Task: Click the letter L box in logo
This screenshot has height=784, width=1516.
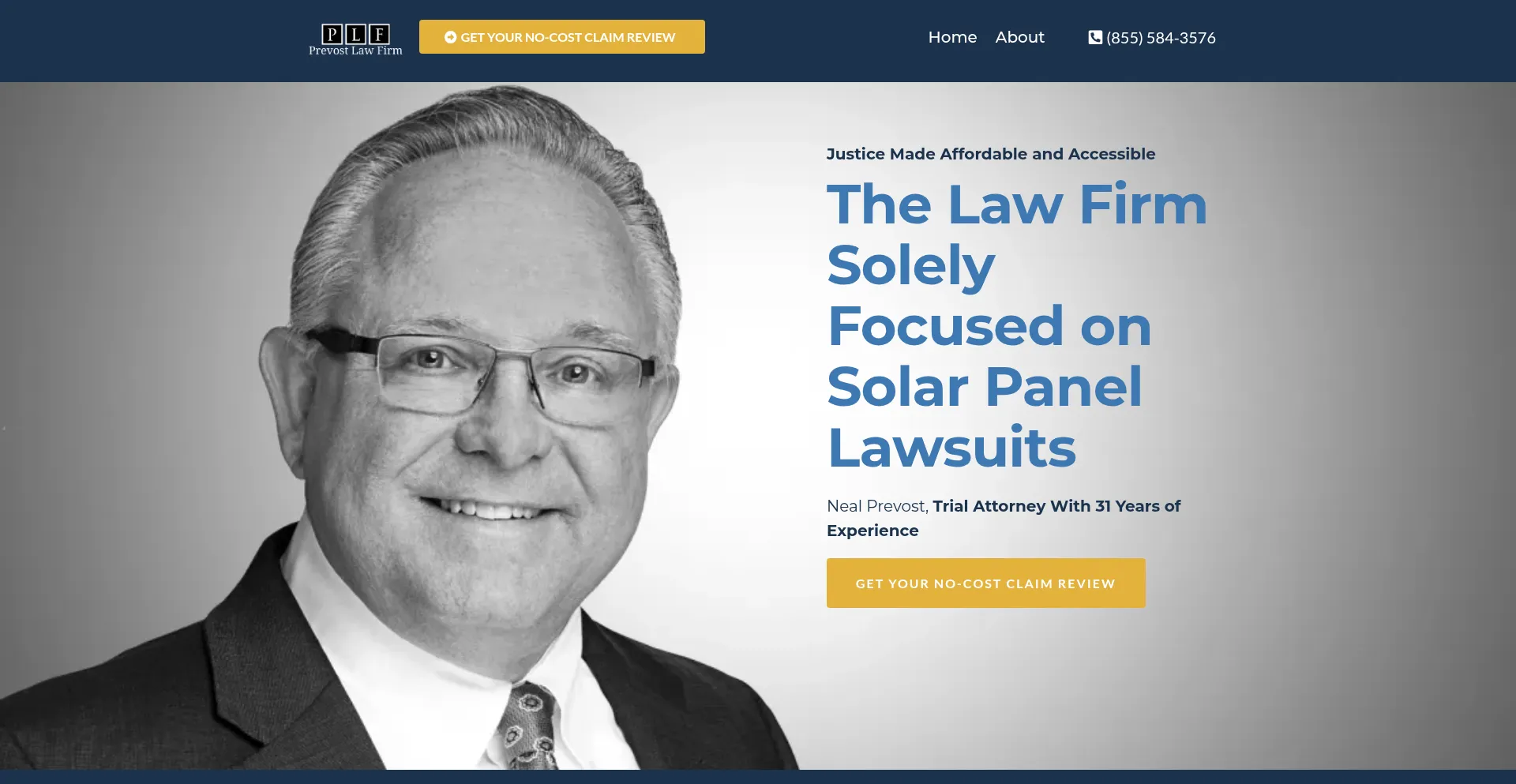Action: click(356, 34)
